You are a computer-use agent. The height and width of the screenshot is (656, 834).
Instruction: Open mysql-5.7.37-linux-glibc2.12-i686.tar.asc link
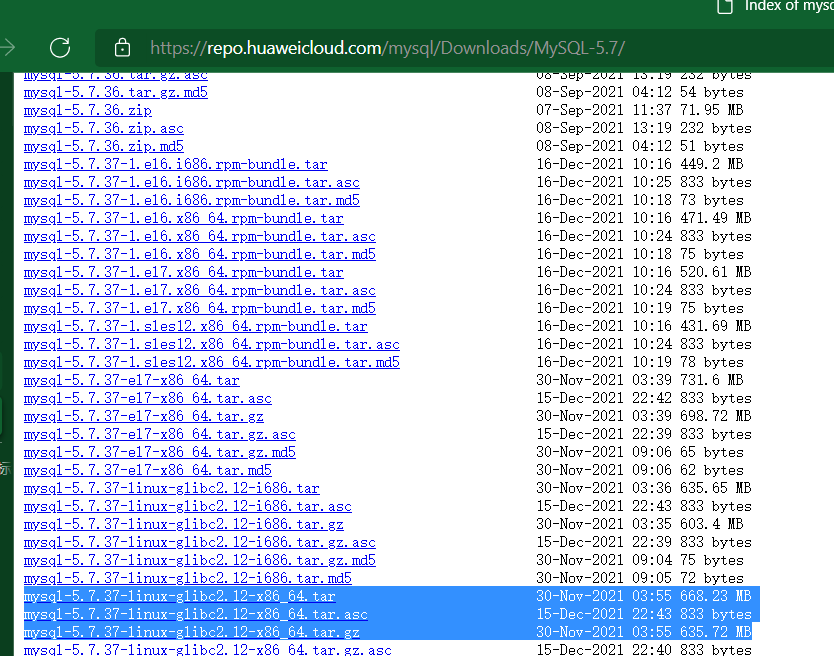point(187,506)
